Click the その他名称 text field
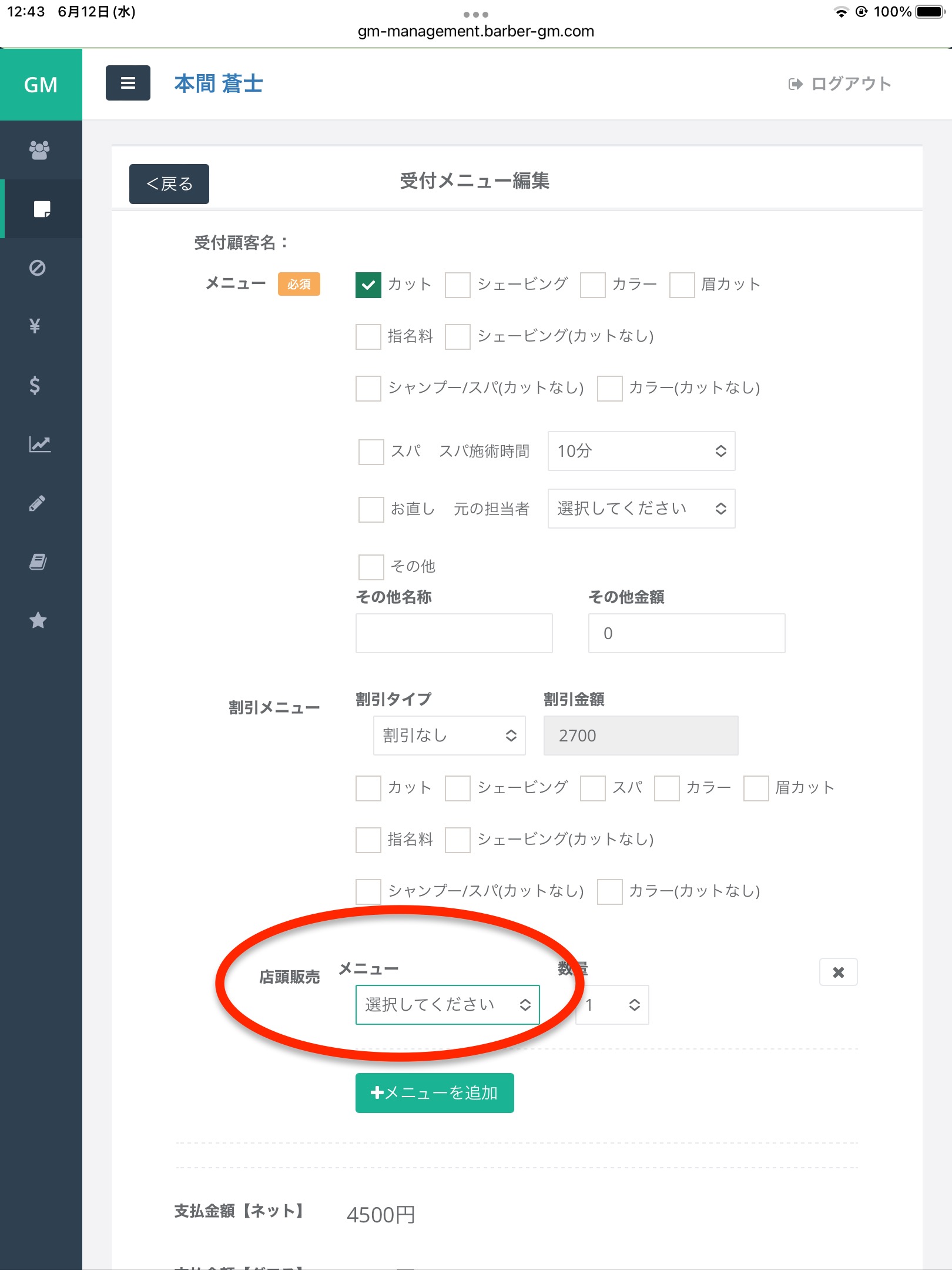This screenshot has height=1270, width=952. pos(454,633)
